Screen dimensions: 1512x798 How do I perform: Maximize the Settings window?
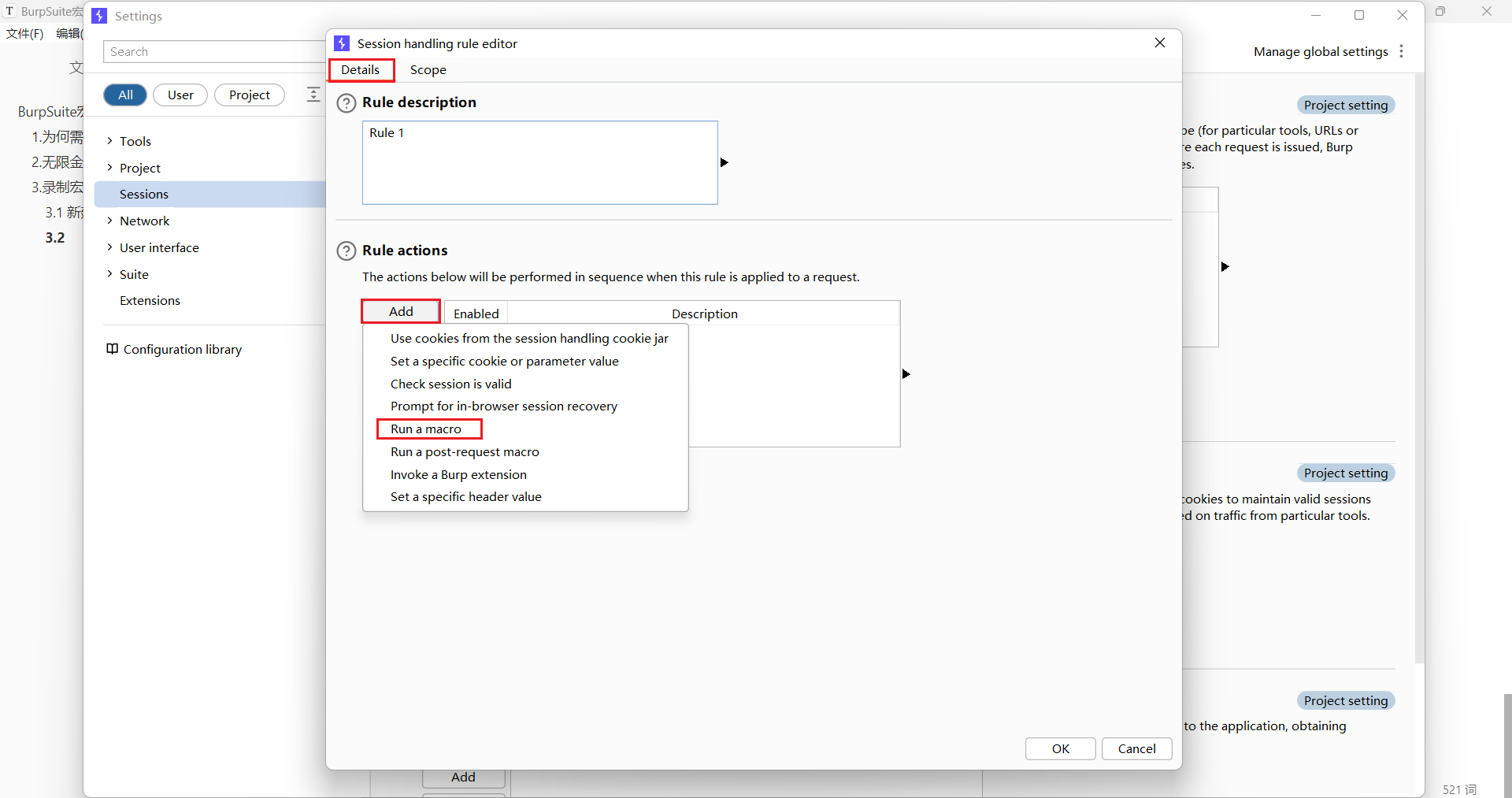click(x=1359, y=15)
